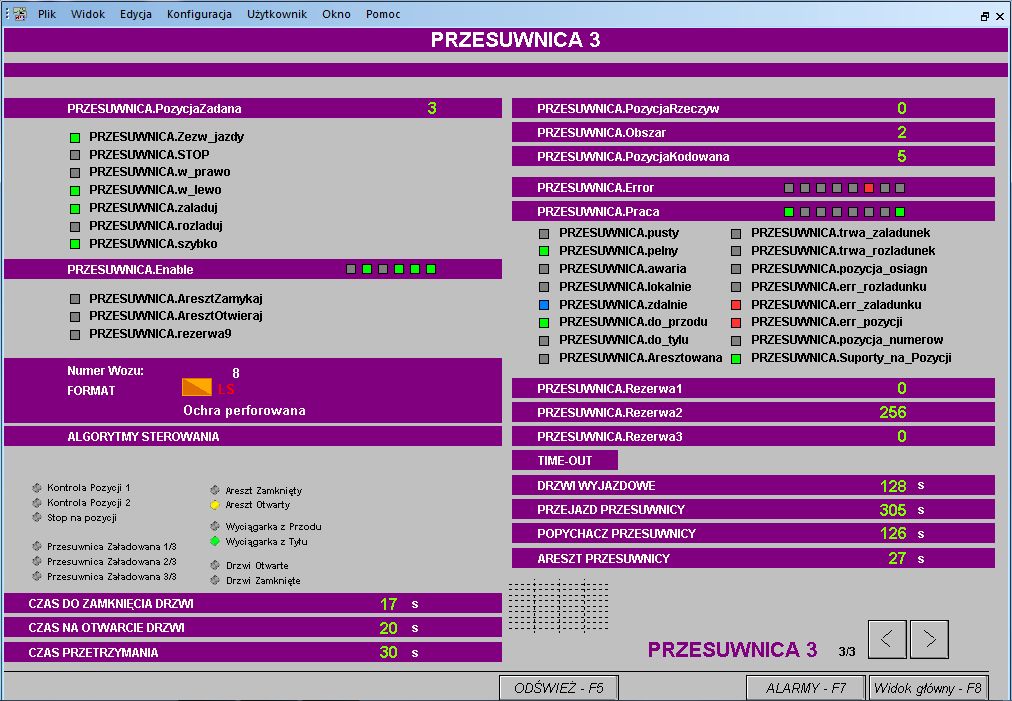Toggle PRZESUWNICA.Zezw_jazdy indicator

(75, 137)
